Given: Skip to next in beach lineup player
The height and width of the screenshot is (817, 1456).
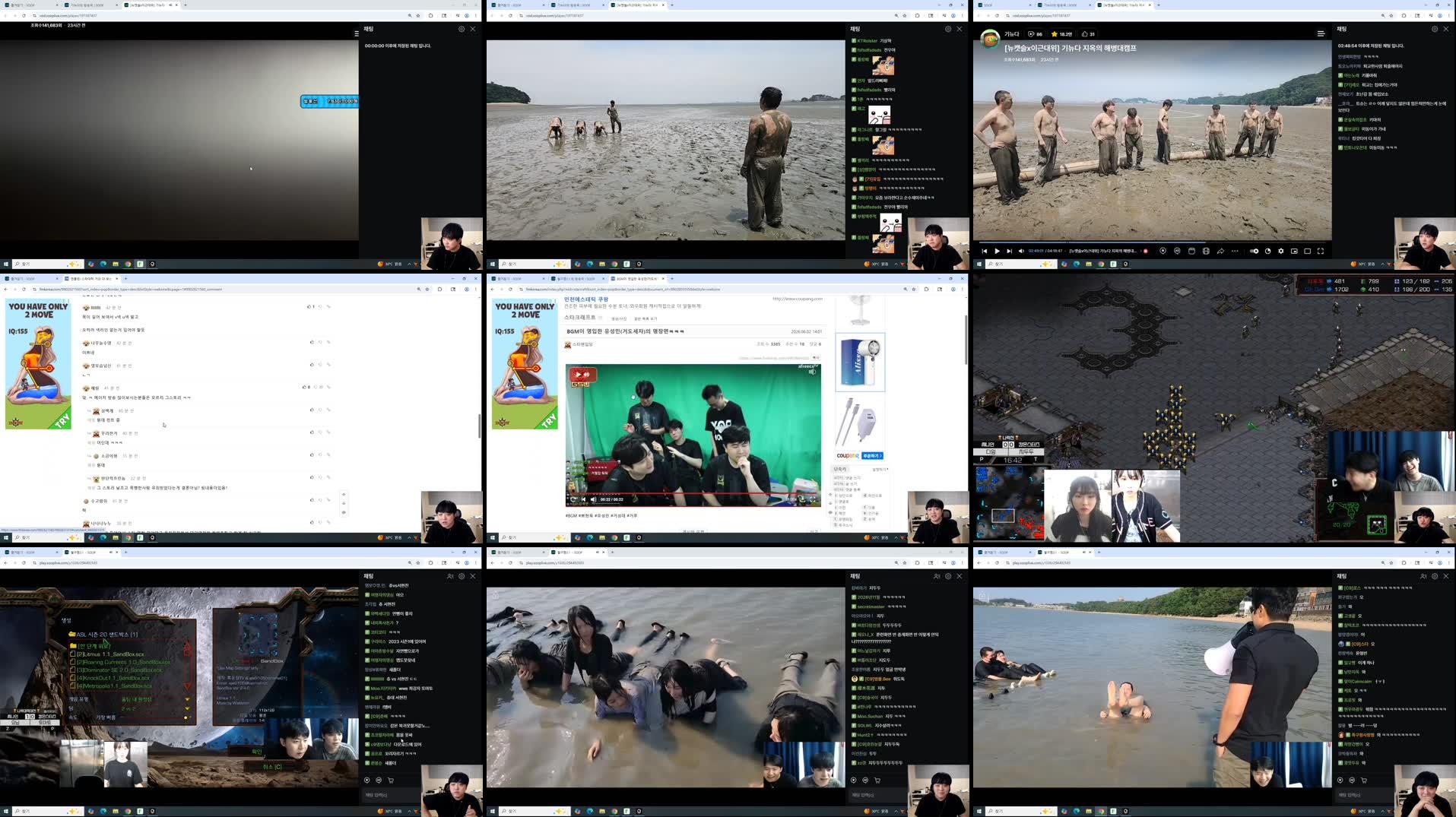Looking at the screenshot, I should point(1009,251).
